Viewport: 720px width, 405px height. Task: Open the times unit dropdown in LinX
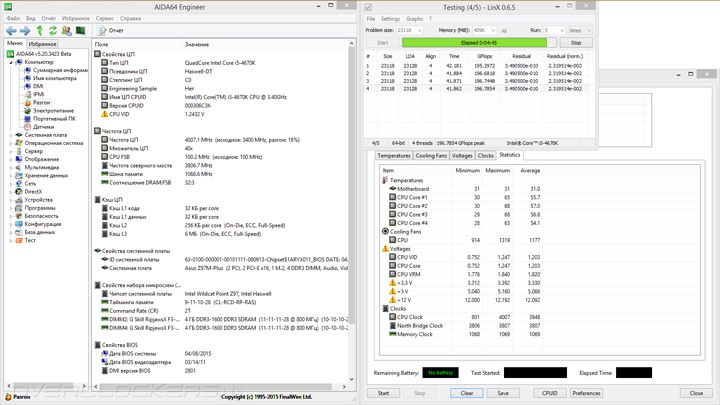point(588,31)
